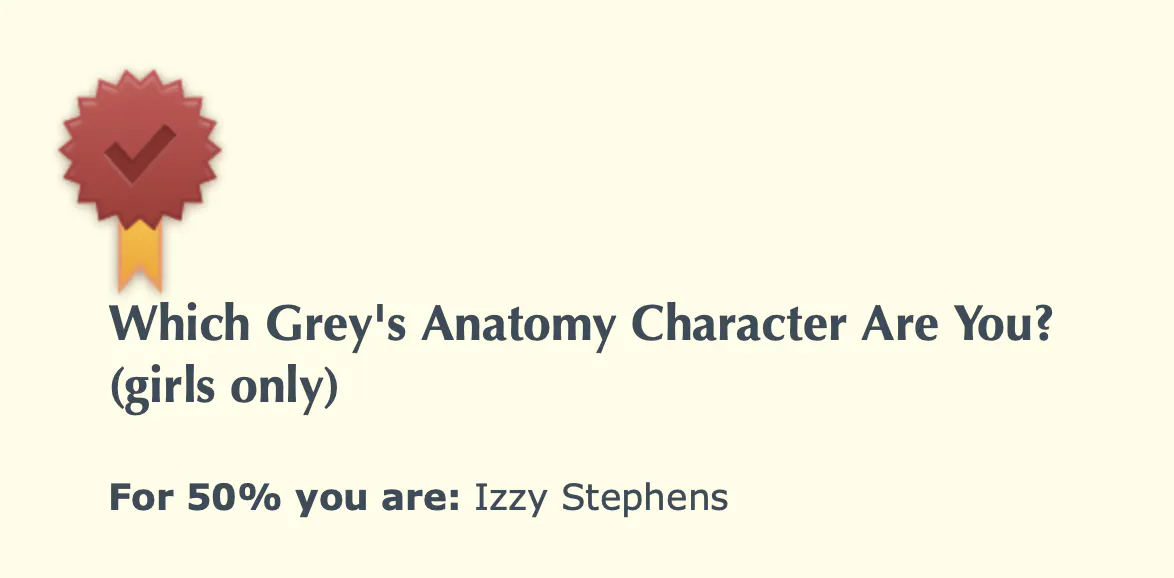Click the checkmark inside the badge
Viewport: 1174px width, 578px height.
pyautogui.click(x=140, y=153)
